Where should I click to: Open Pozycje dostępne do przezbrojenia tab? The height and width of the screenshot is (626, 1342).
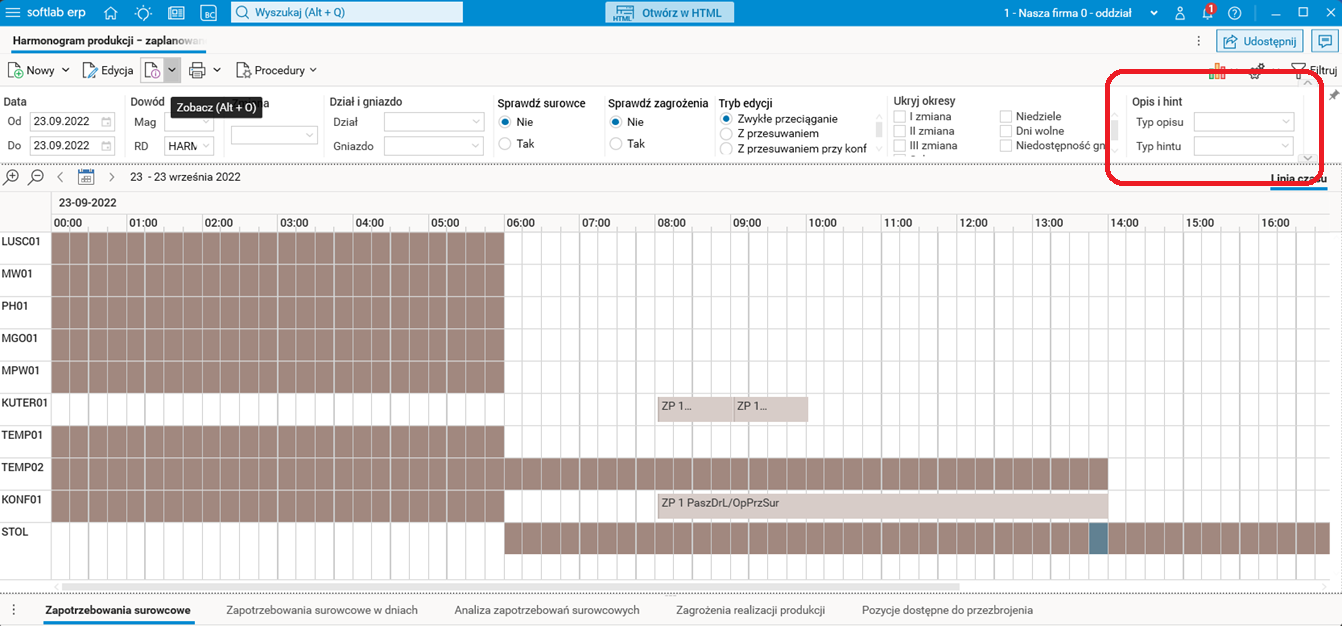pyautogui.click(x=947, y=610)
